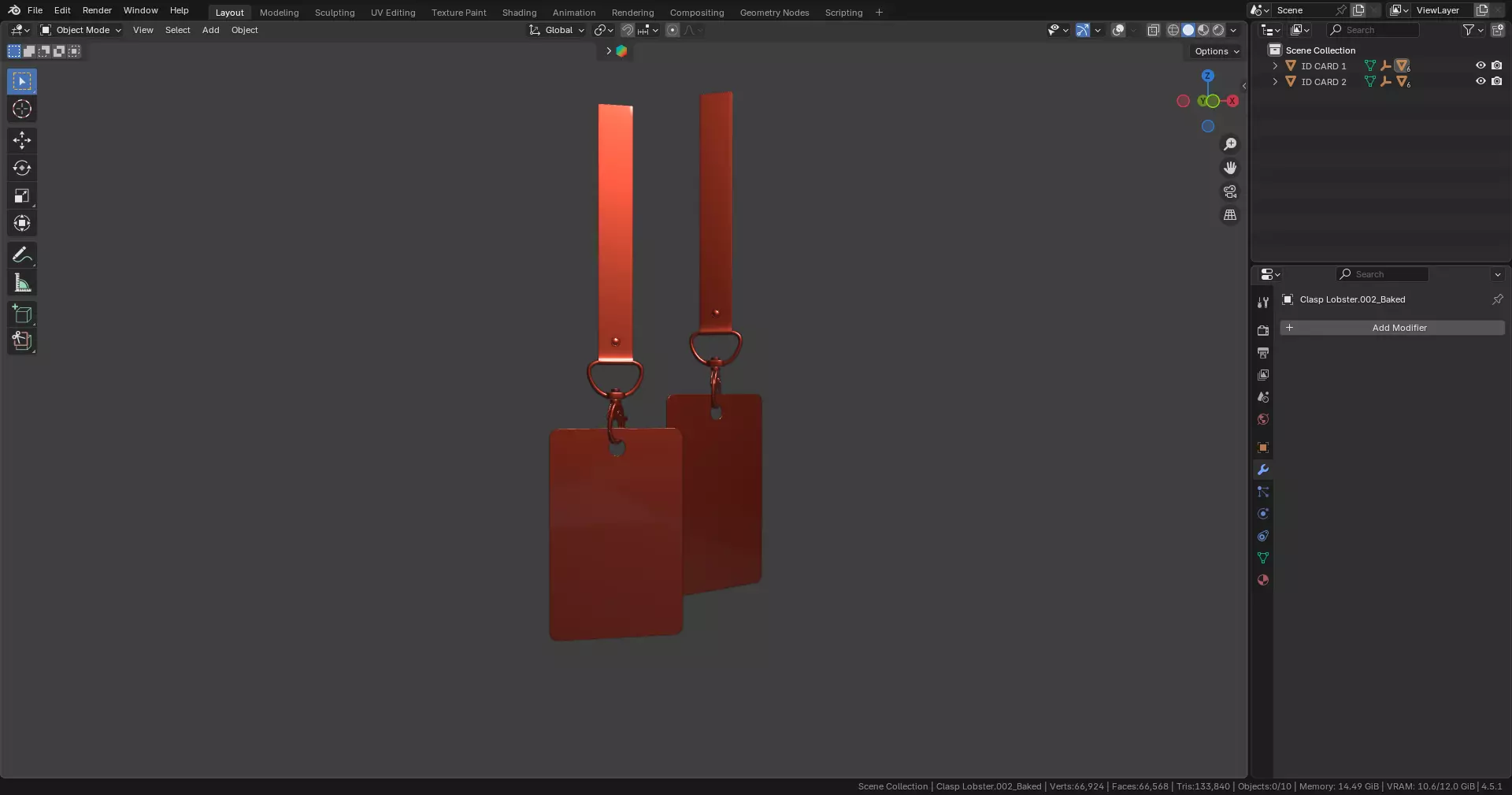The image size is (1512, 795).
Task: Activate the 3D Cursor tool
Action: 22,109
